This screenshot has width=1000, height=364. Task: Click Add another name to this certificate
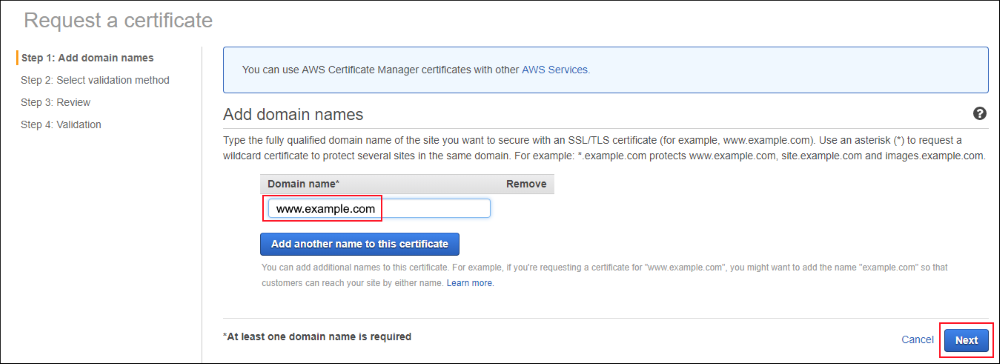360,244
